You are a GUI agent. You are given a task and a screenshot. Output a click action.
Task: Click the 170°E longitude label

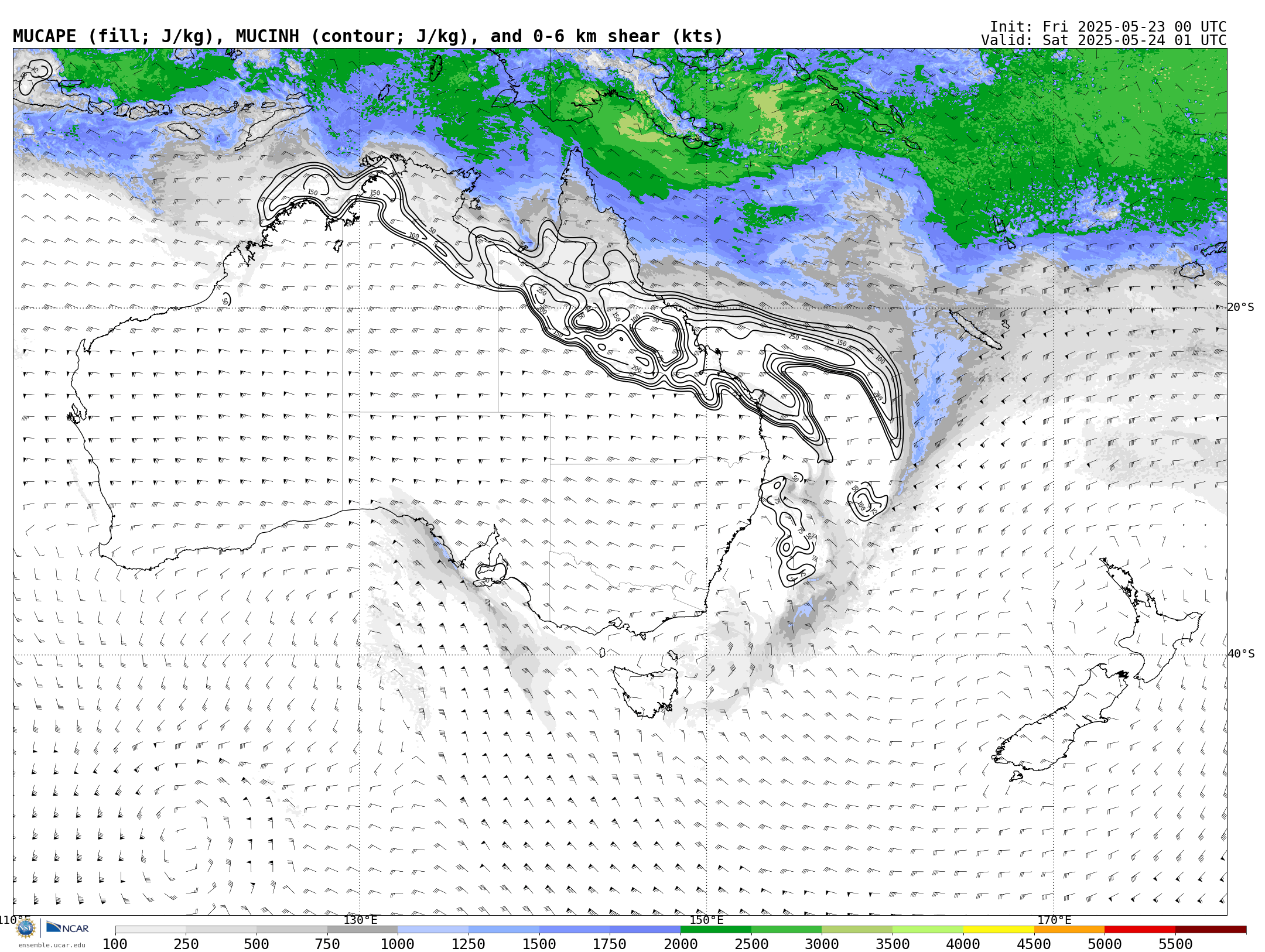pos(1054,920)
